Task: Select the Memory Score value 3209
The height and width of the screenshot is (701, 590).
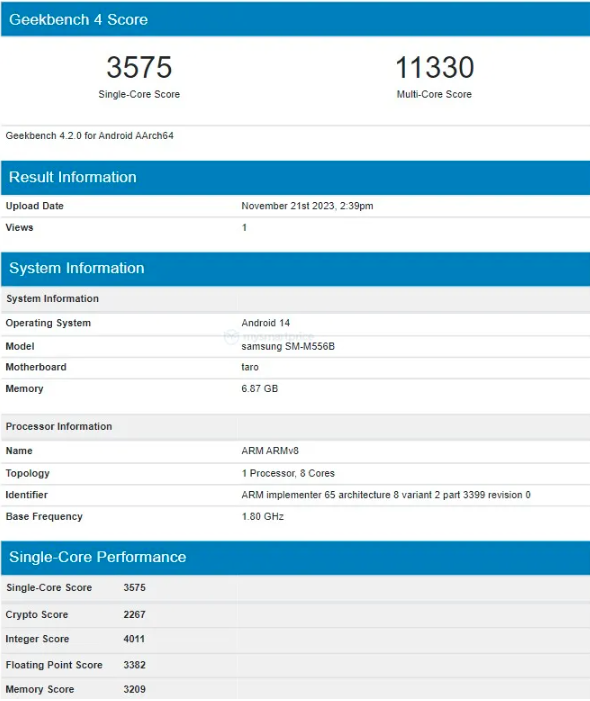Action: [x=135, y=689]
